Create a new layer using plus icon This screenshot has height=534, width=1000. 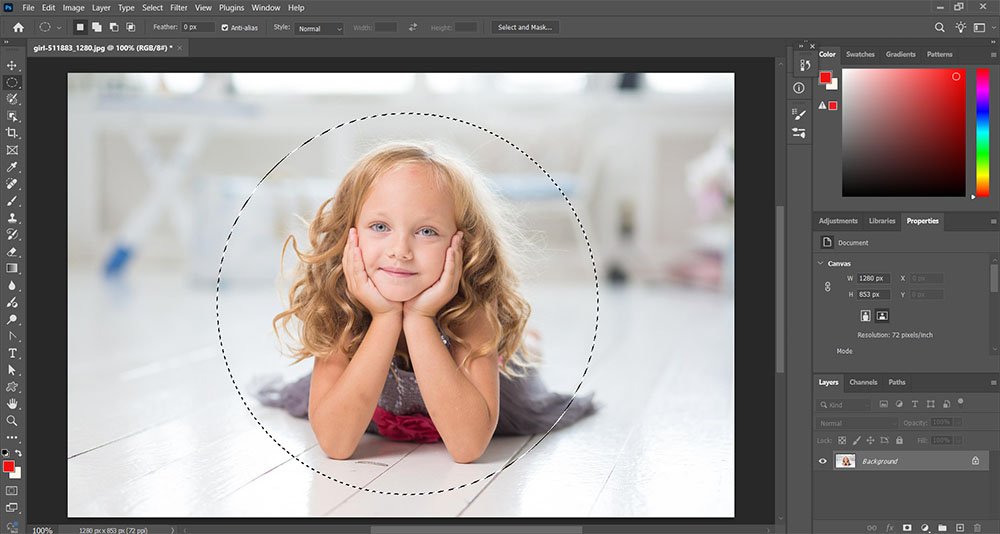click(959, 527)
